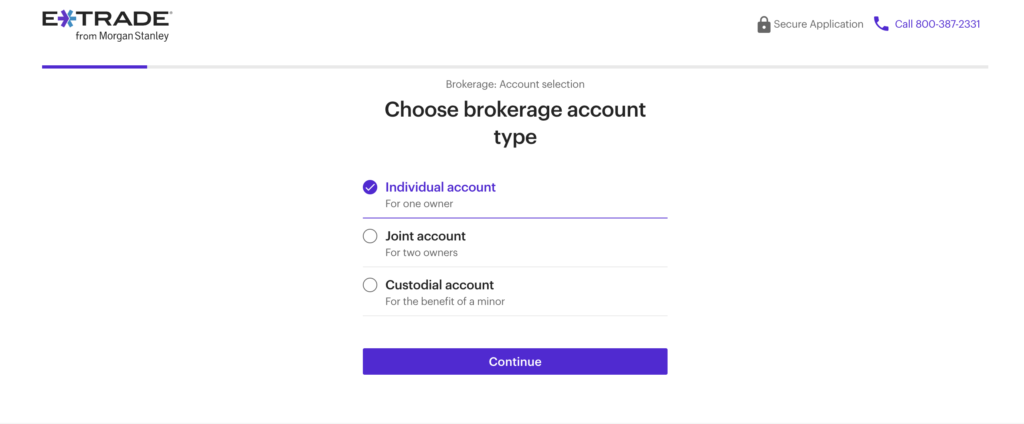This screenshot has width=1024, height=424.
Task: Click the Secure Application text
Action: (x=818, y=24)
